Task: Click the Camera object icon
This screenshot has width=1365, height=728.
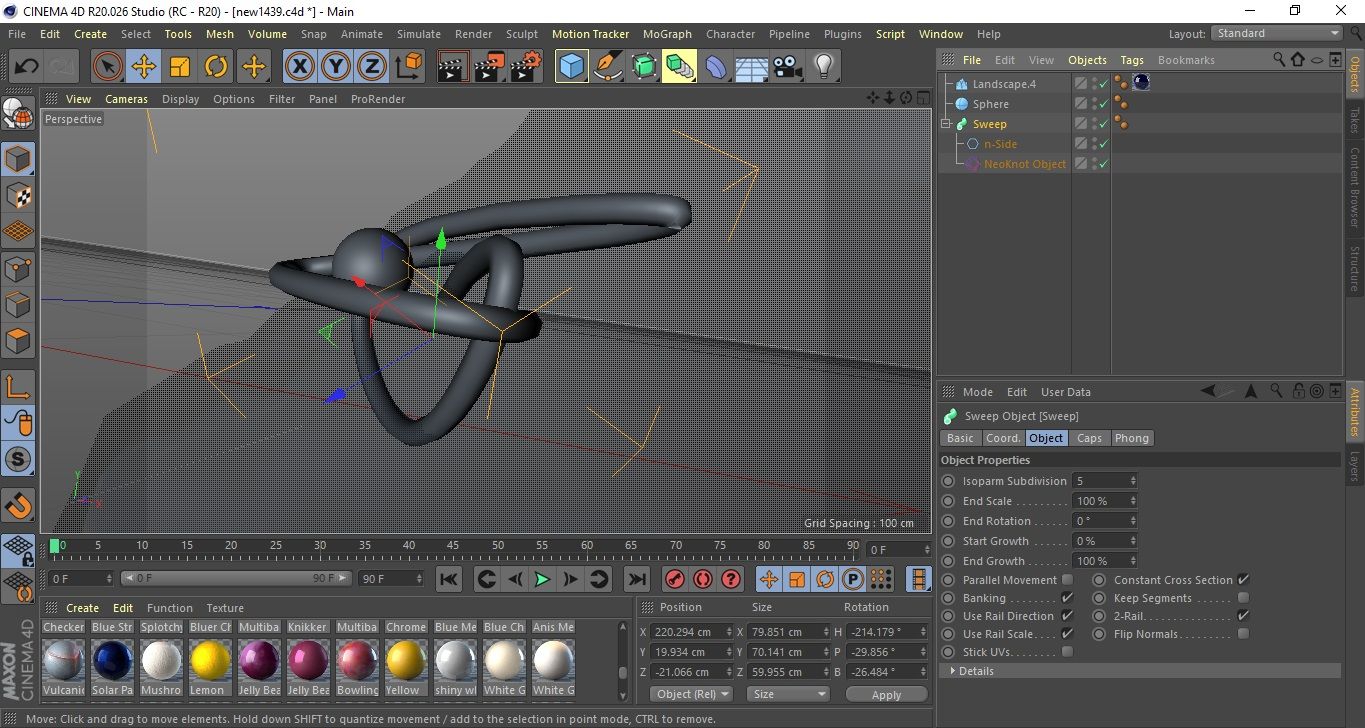Action: (x=788, y=67)
